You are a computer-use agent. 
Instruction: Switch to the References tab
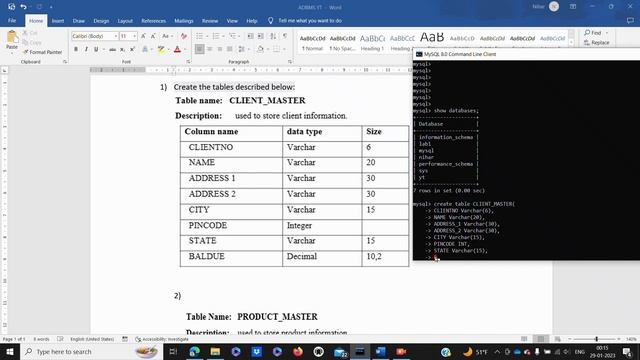[x=153, y=20]
